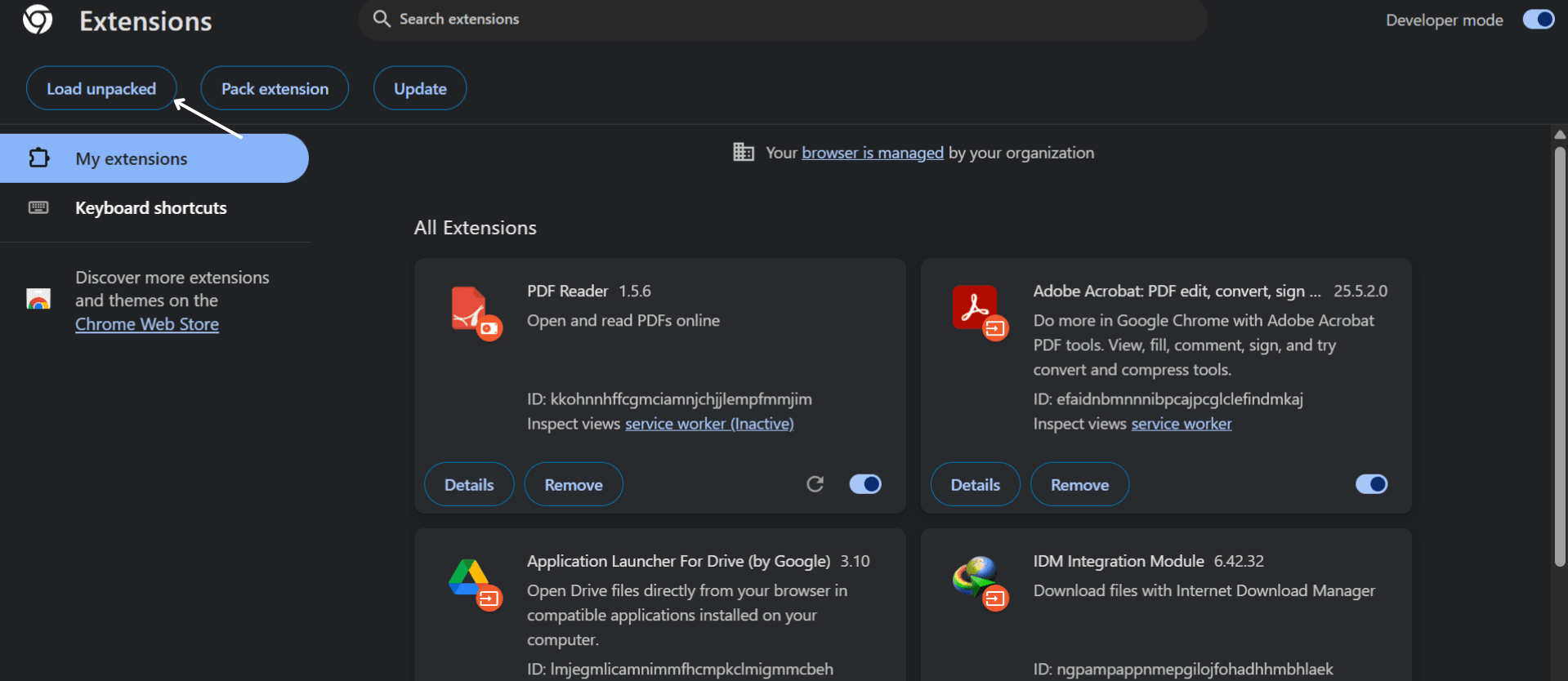Open Details for Adobe Acrobat
Viewport: 1568px width, 681px height.
(x=976, y=484)
